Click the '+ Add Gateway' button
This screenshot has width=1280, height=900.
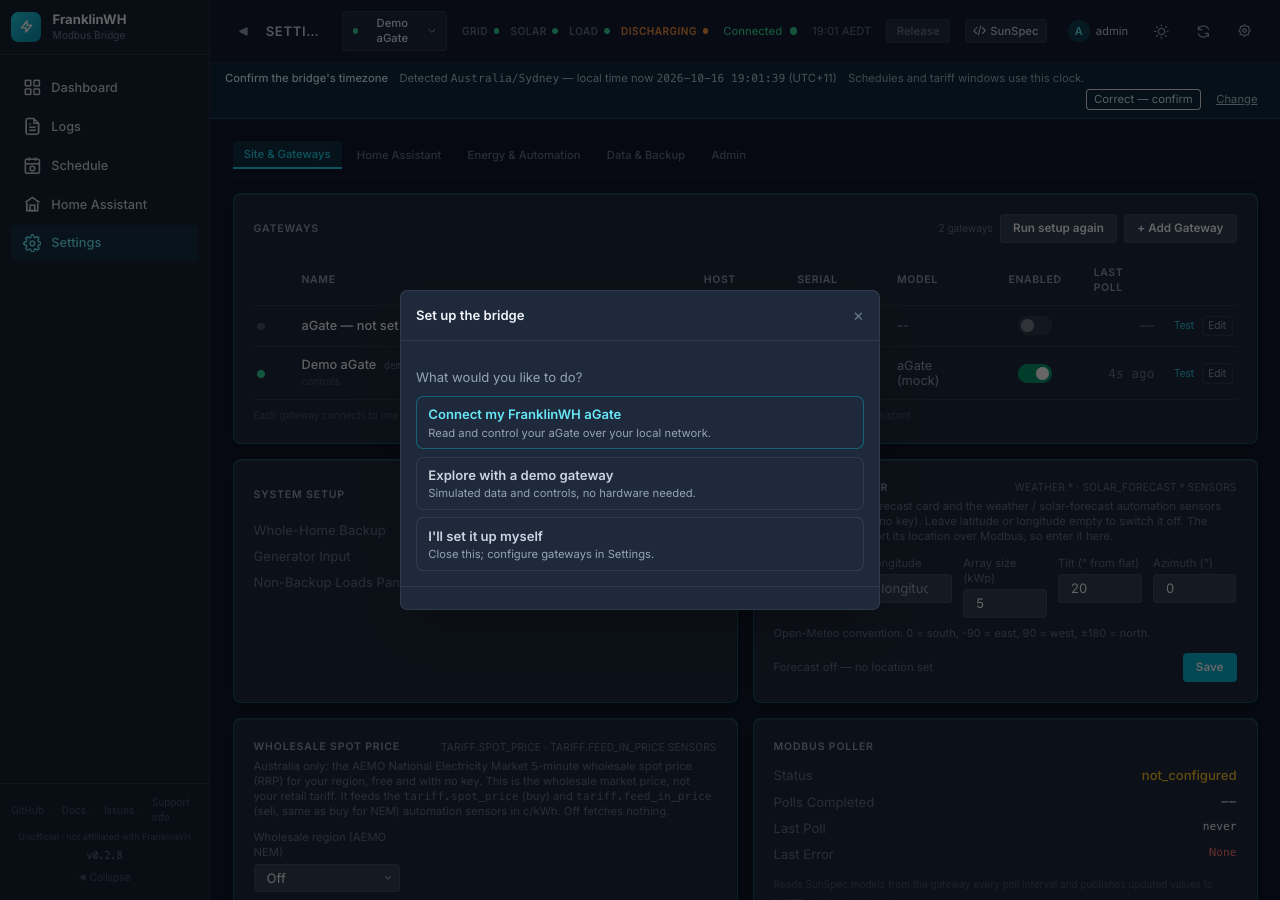tap(1180, 228)
